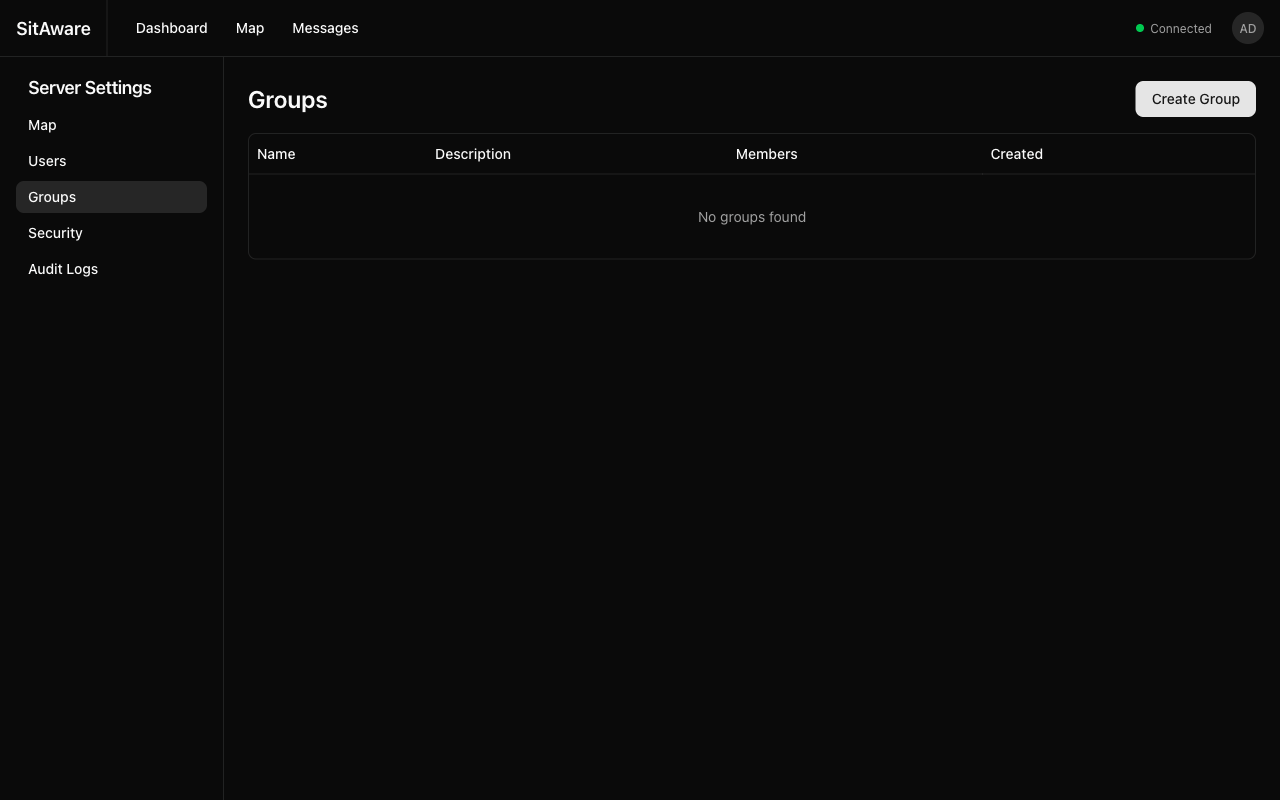Click the Name column header

tap(276, 154)
